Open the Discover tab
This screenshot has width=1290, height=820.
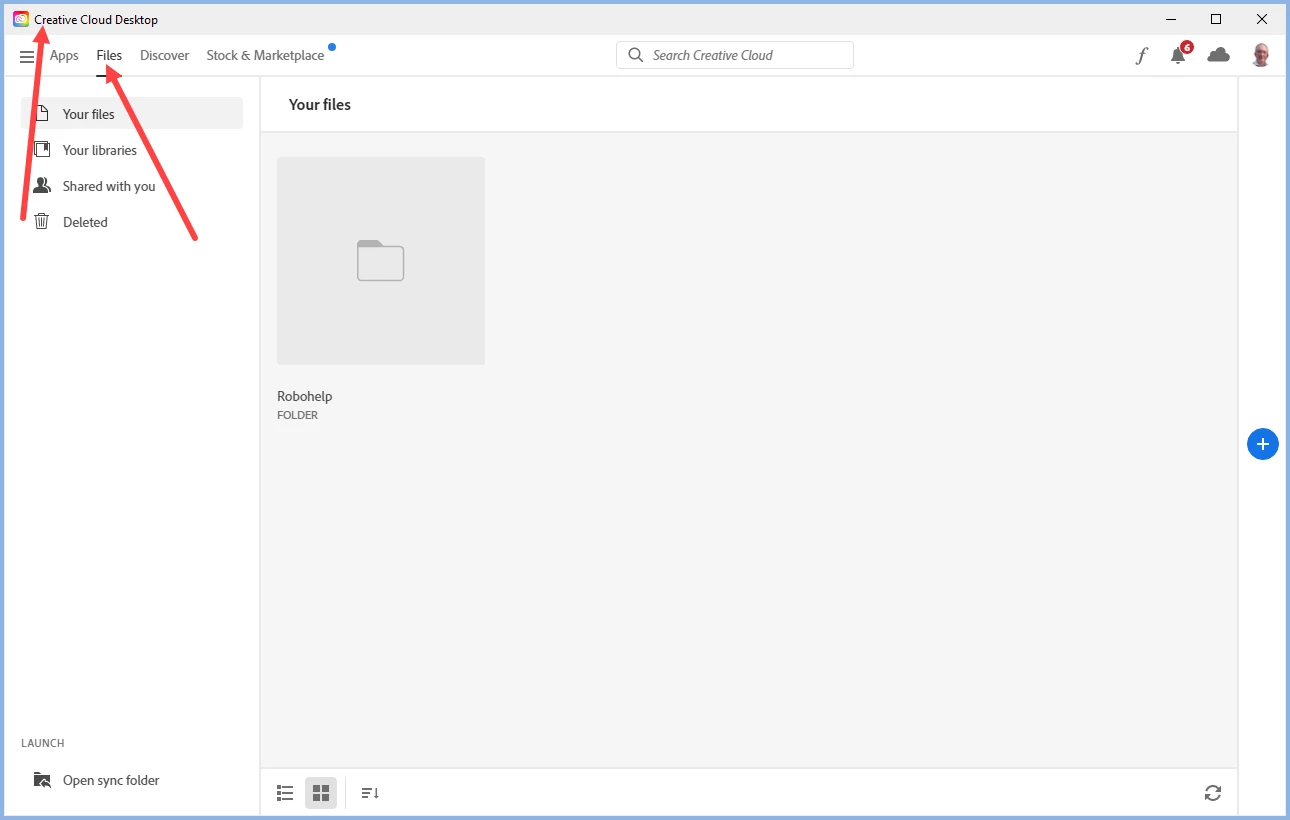coord(164,55)
